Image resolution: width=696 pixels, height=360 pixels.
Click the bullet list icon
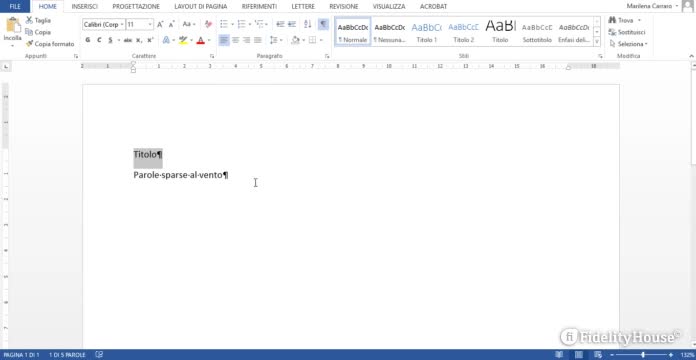coord(224,24)
